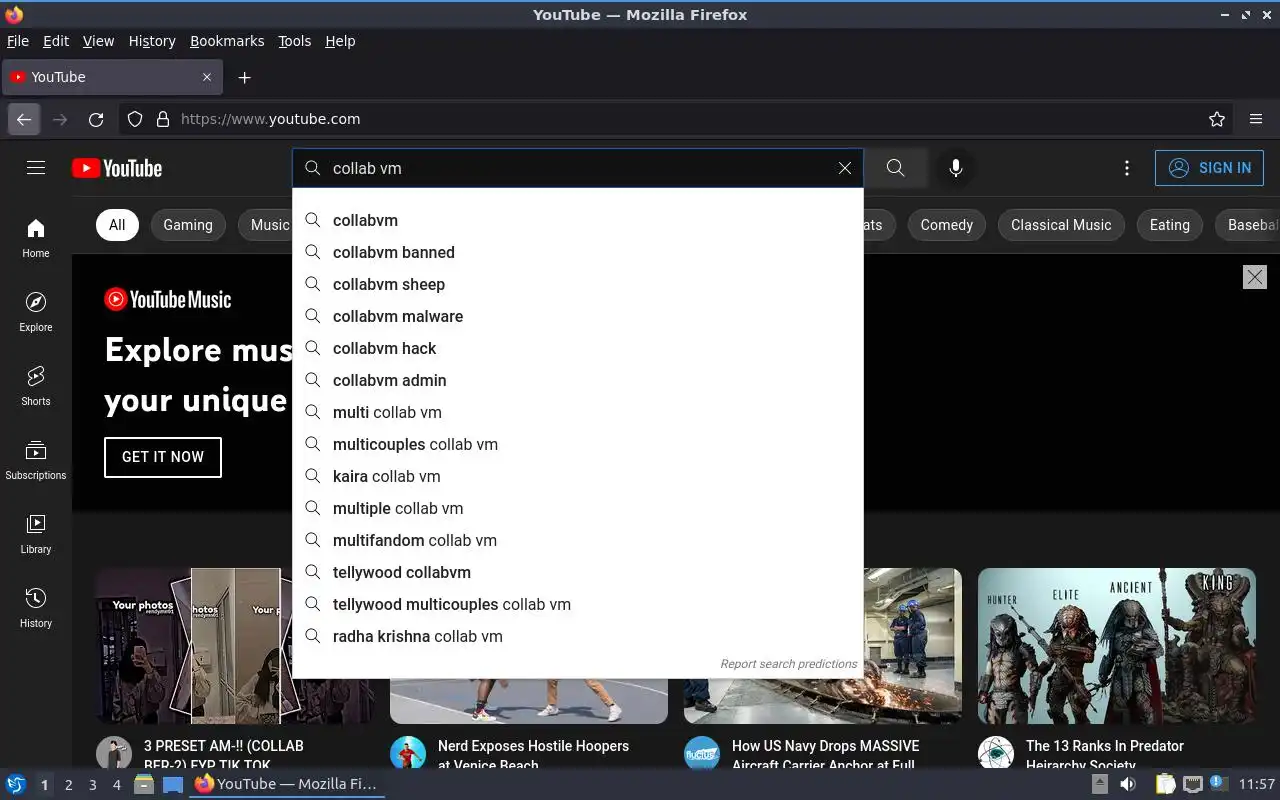Click the magnifier search button
The image size is (1280, 800).
tap(896, 168)
